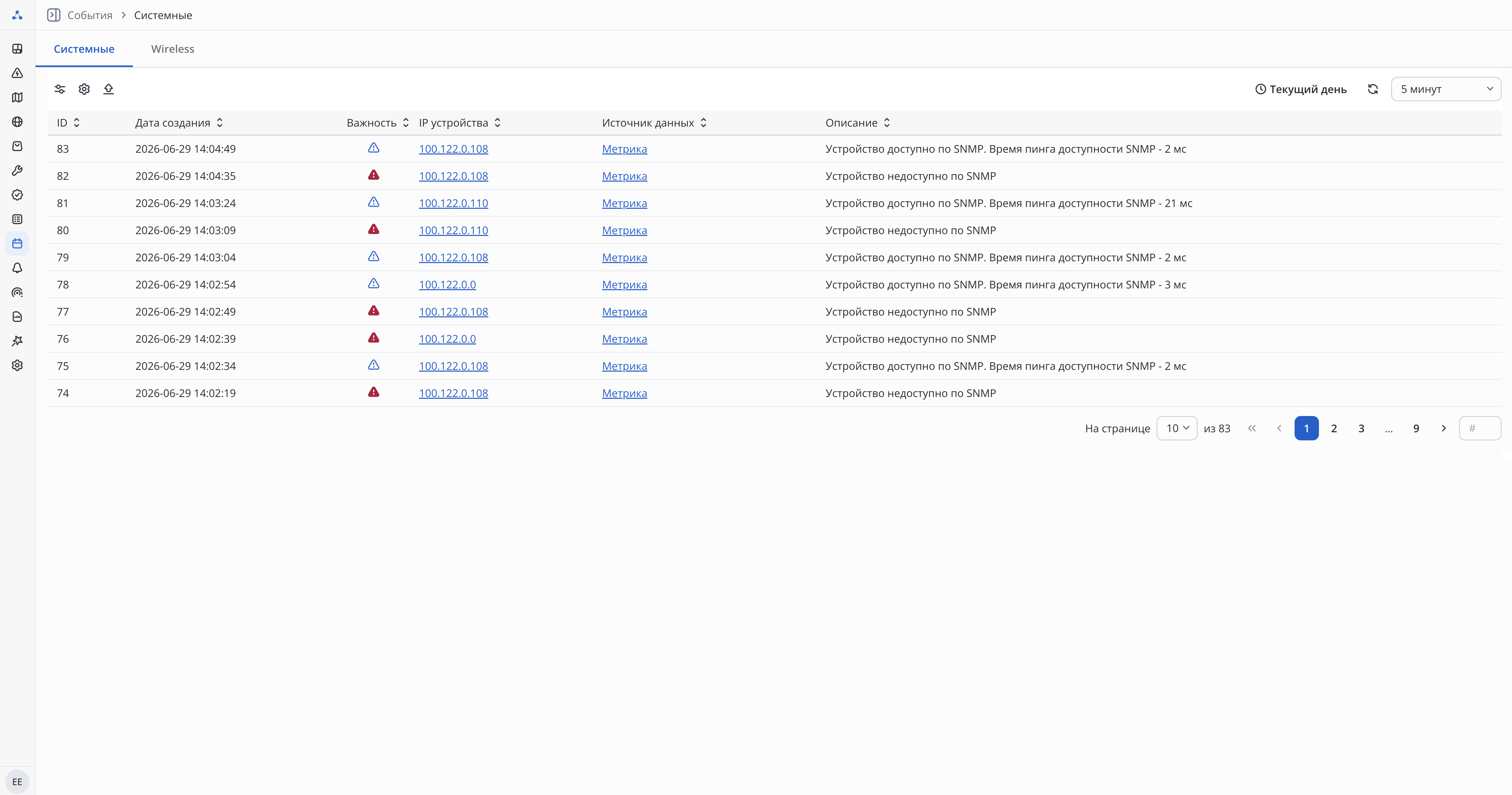Screen dimensions: 1512x795
Task: Select the Системные tab
Action: [84, 49]
